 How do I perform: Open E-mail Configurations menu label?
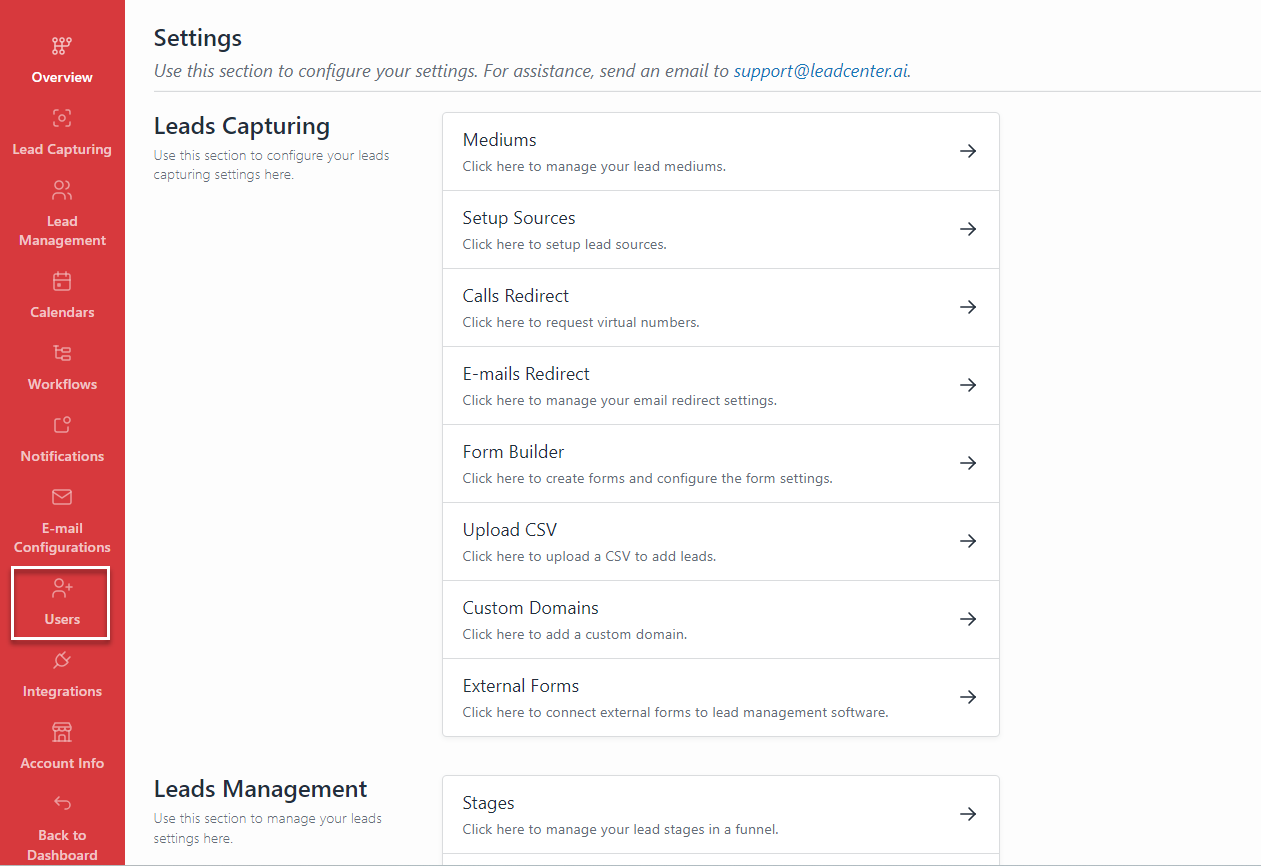62,538
